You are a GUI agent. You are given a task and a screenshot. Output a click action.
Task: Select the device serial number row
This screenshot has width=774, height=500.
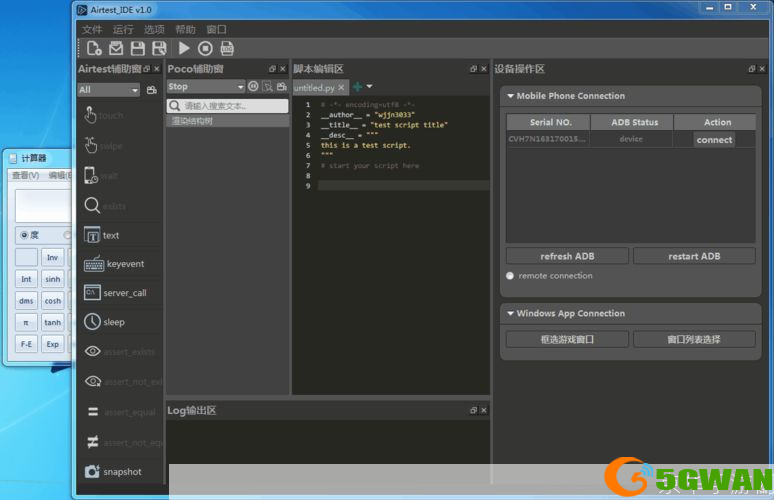pos(631,139)
